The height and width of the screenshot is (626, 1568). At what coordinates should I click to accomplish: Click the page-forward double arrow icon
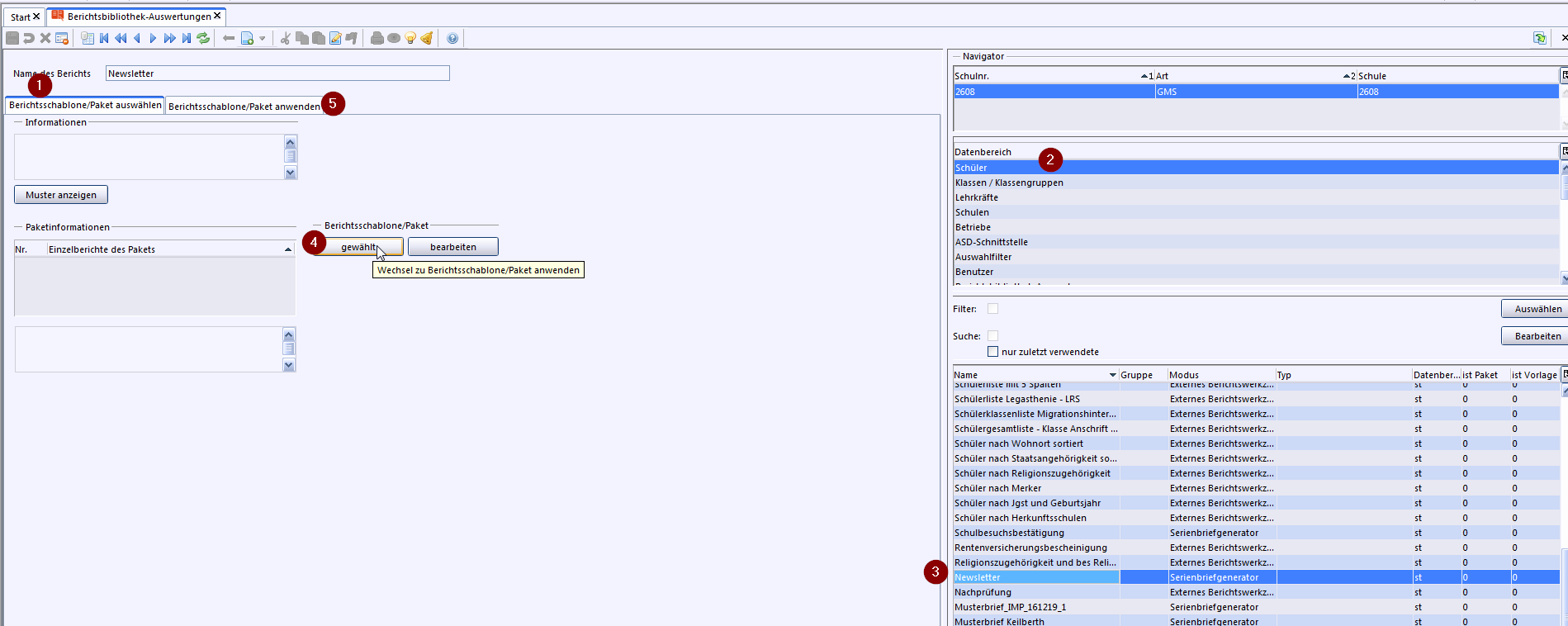point(169,38)
